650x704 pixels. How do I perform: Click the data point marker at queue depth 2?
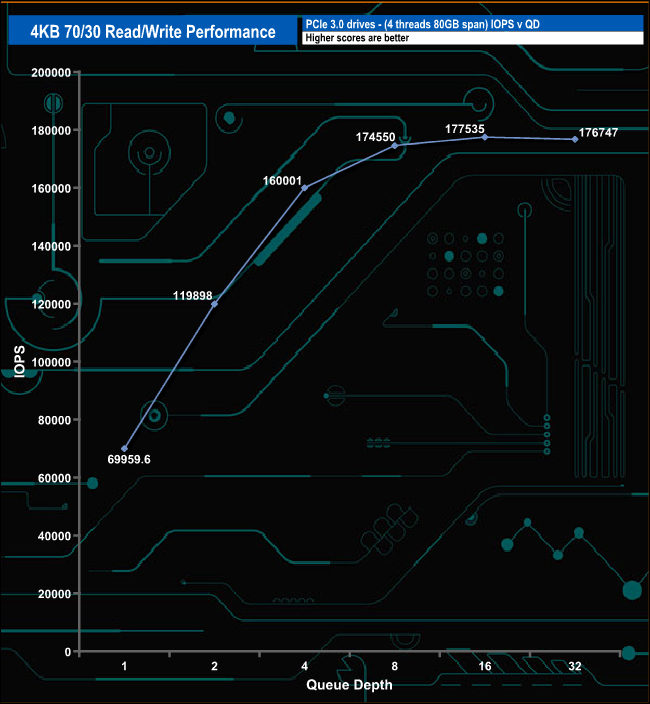215,304
